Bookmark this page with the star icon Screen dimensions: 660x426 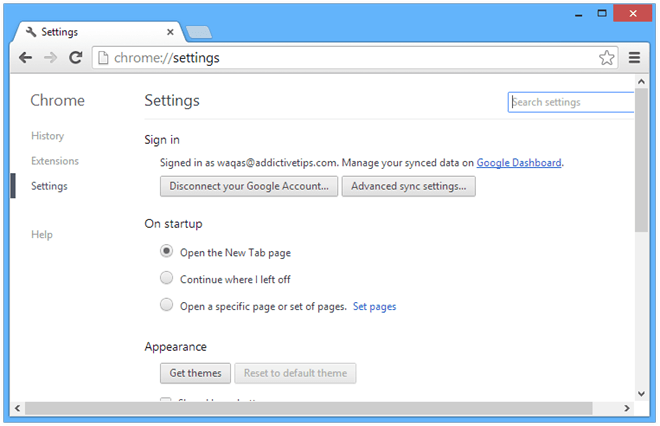coord(607,58)
